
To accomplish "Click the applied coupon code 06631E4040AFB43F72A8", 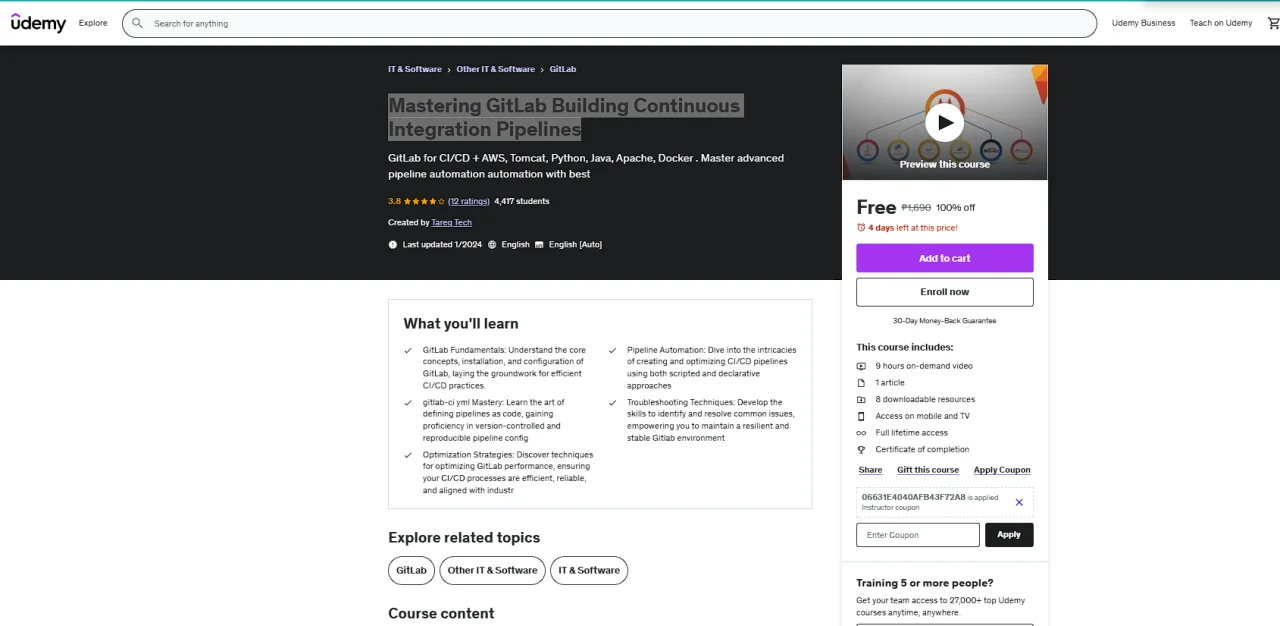I will coord(914,497).
